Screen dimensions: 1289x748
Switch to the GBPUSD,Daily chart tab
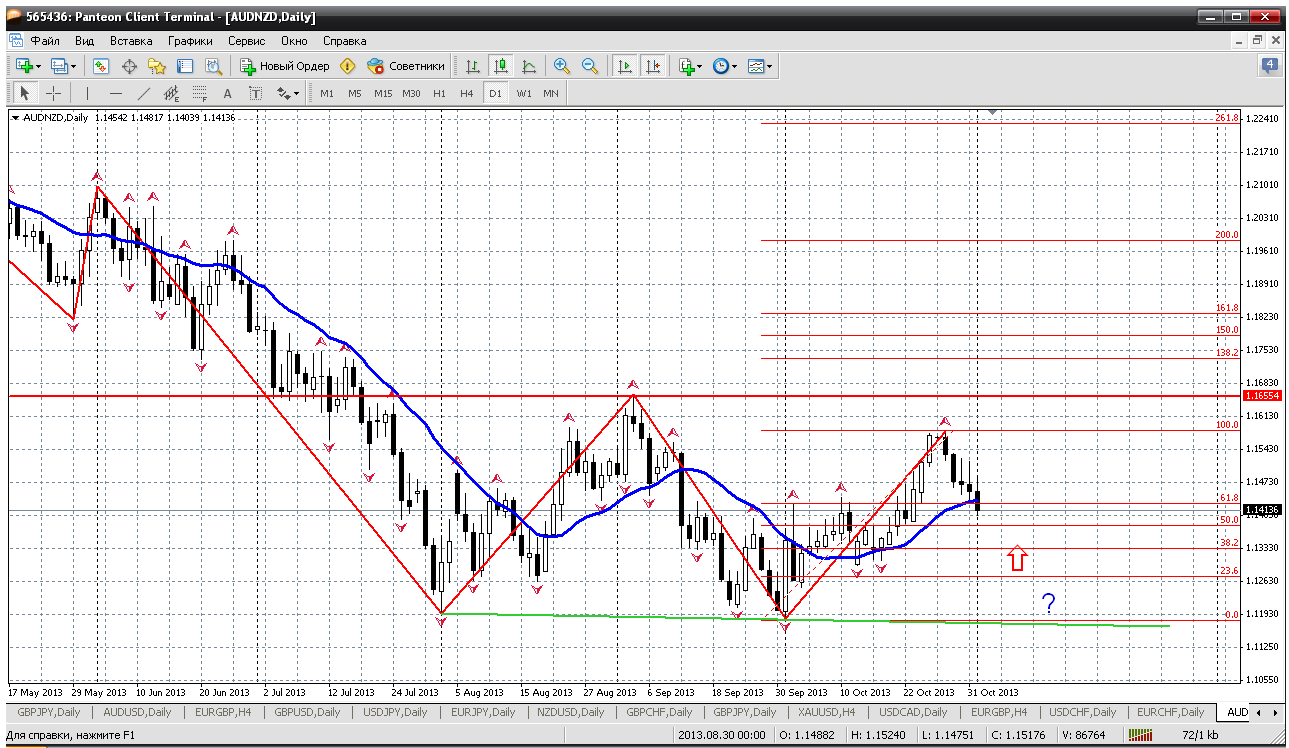[306, 712]
